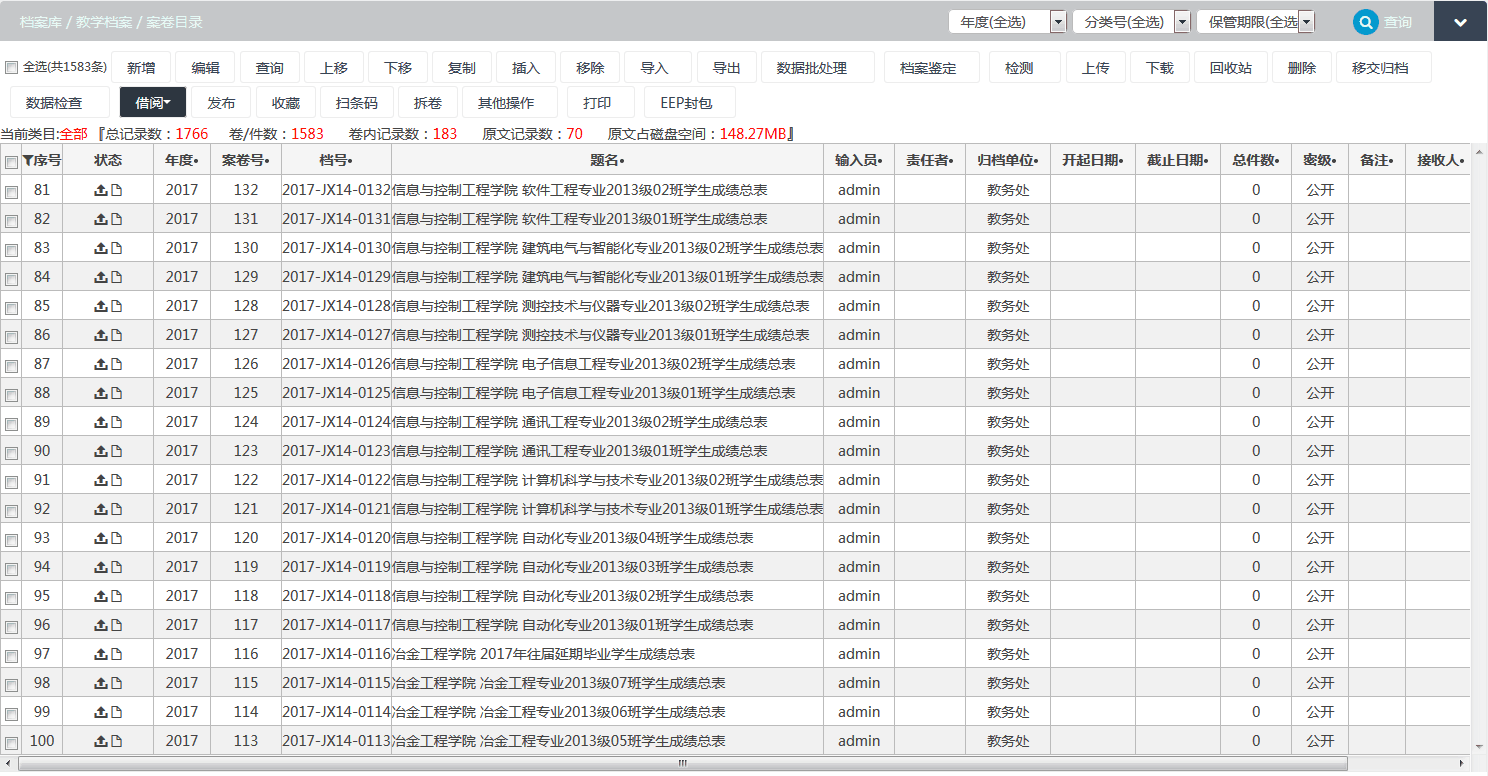Sort by the 题名 column header

(x=607, y=160)
